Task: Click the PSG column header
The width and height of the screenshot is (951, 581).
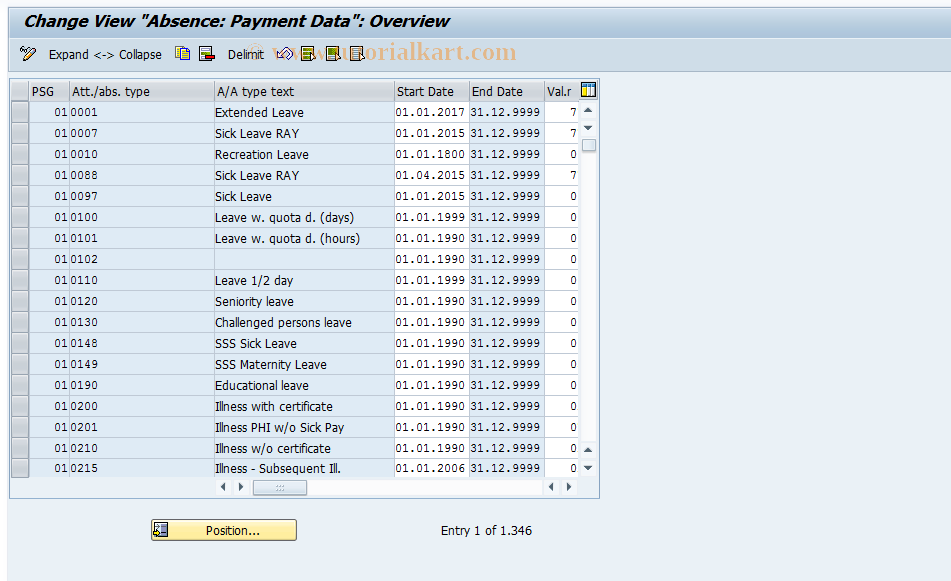Action: coord(49,91)
